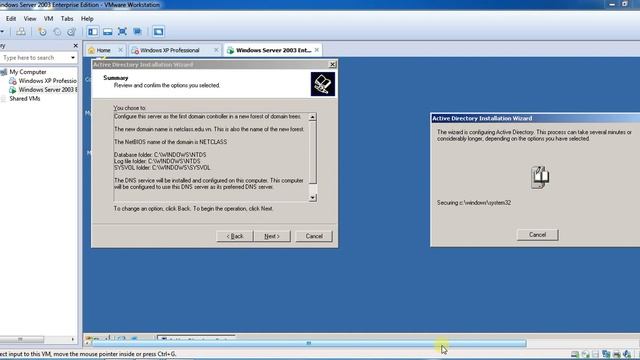Minimize the VMware Workstation window

(x=612, y=4)
